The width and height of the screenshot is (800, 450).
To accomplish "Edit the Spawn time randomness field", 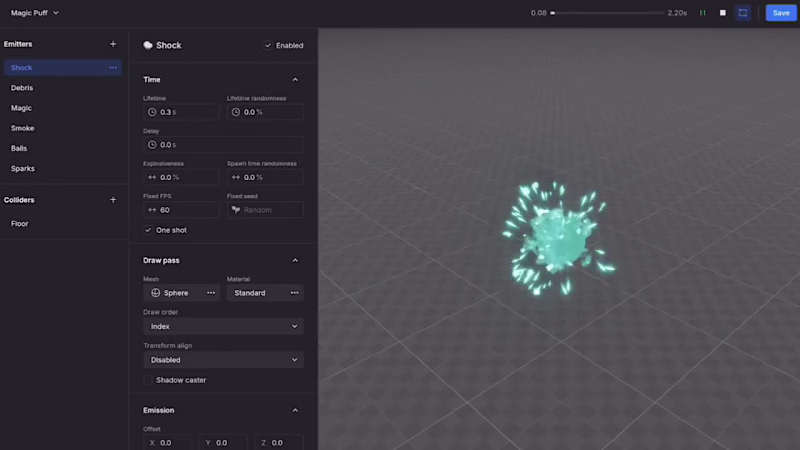I will pyautogui.click(x=265, y=178).
